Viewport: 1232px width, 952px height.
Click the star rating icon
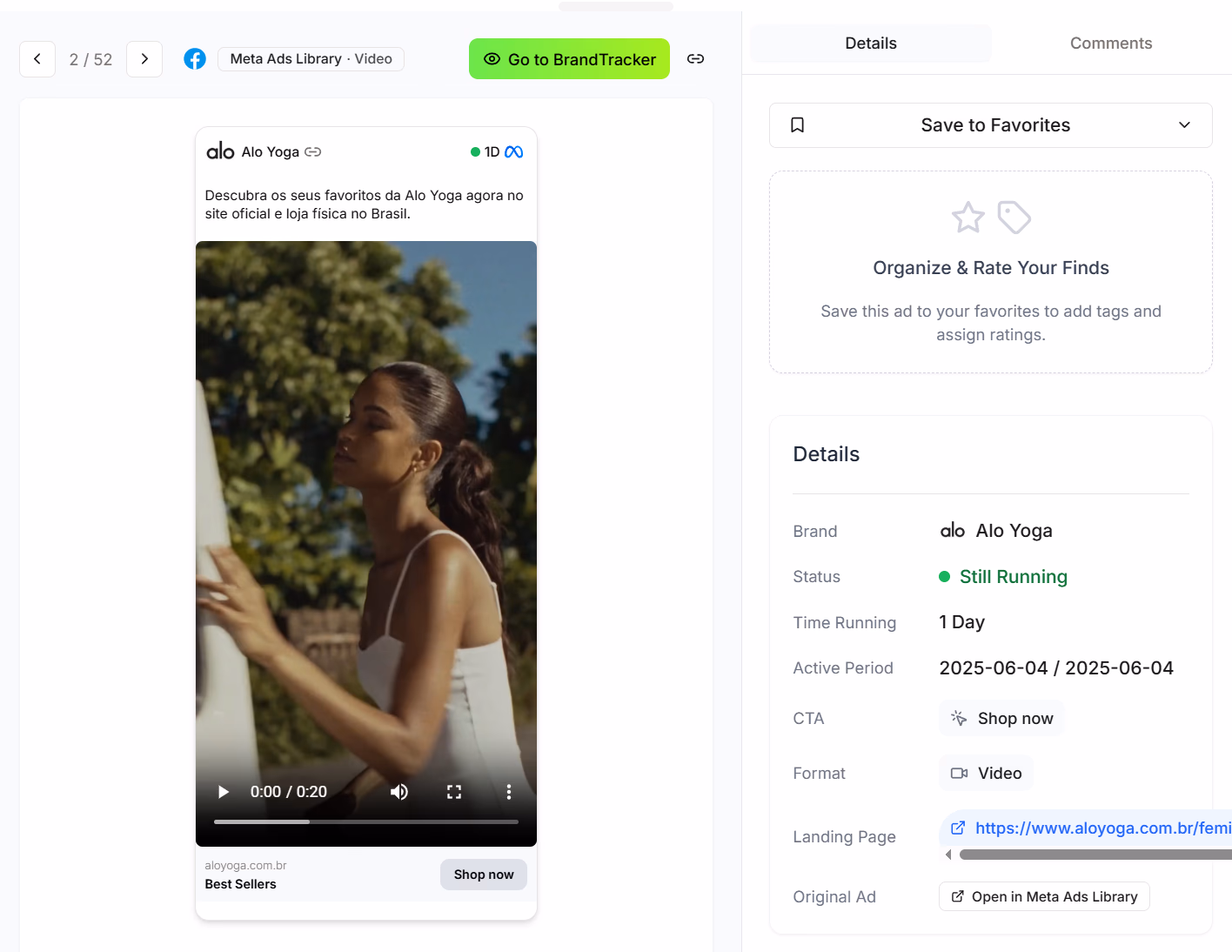click(x=968, y=218)
